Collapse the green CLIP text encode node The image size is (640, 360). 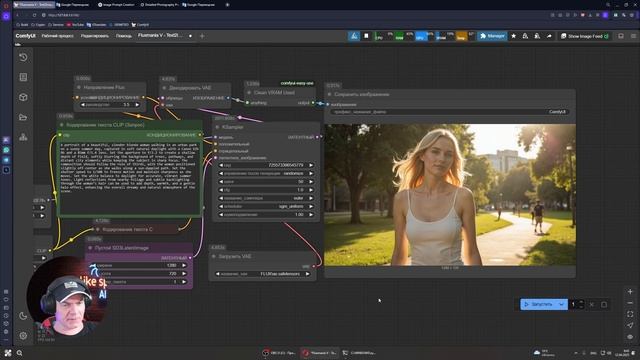[x=62, y=125]
